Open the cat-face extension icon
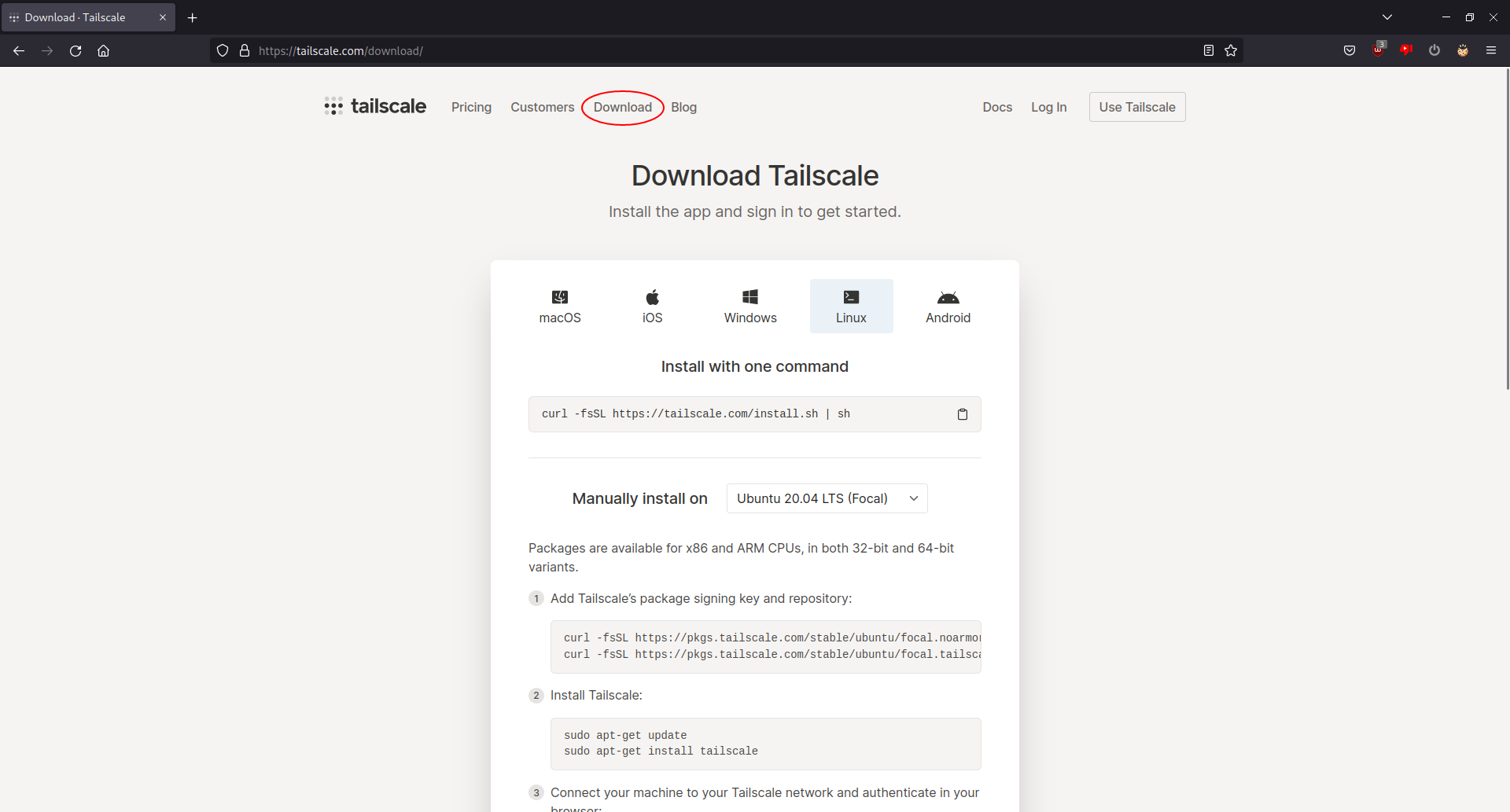 click(1463, 51)
